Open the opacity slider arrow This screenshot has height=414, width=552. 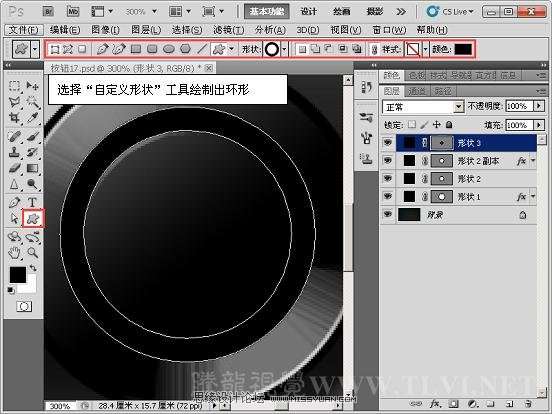[x=539, y=106]
